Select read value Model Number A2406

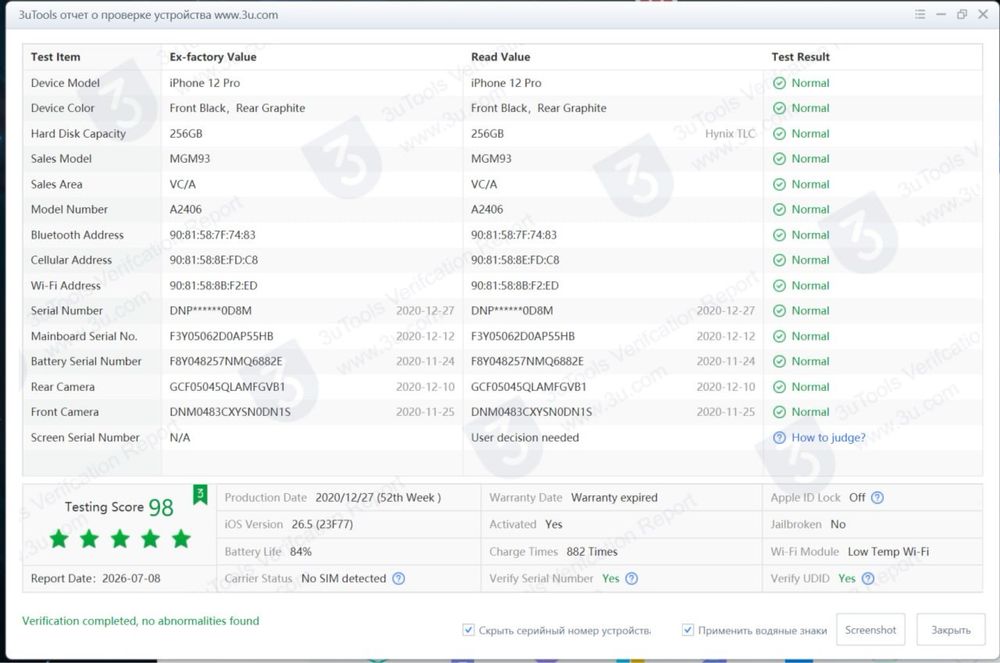487,209
